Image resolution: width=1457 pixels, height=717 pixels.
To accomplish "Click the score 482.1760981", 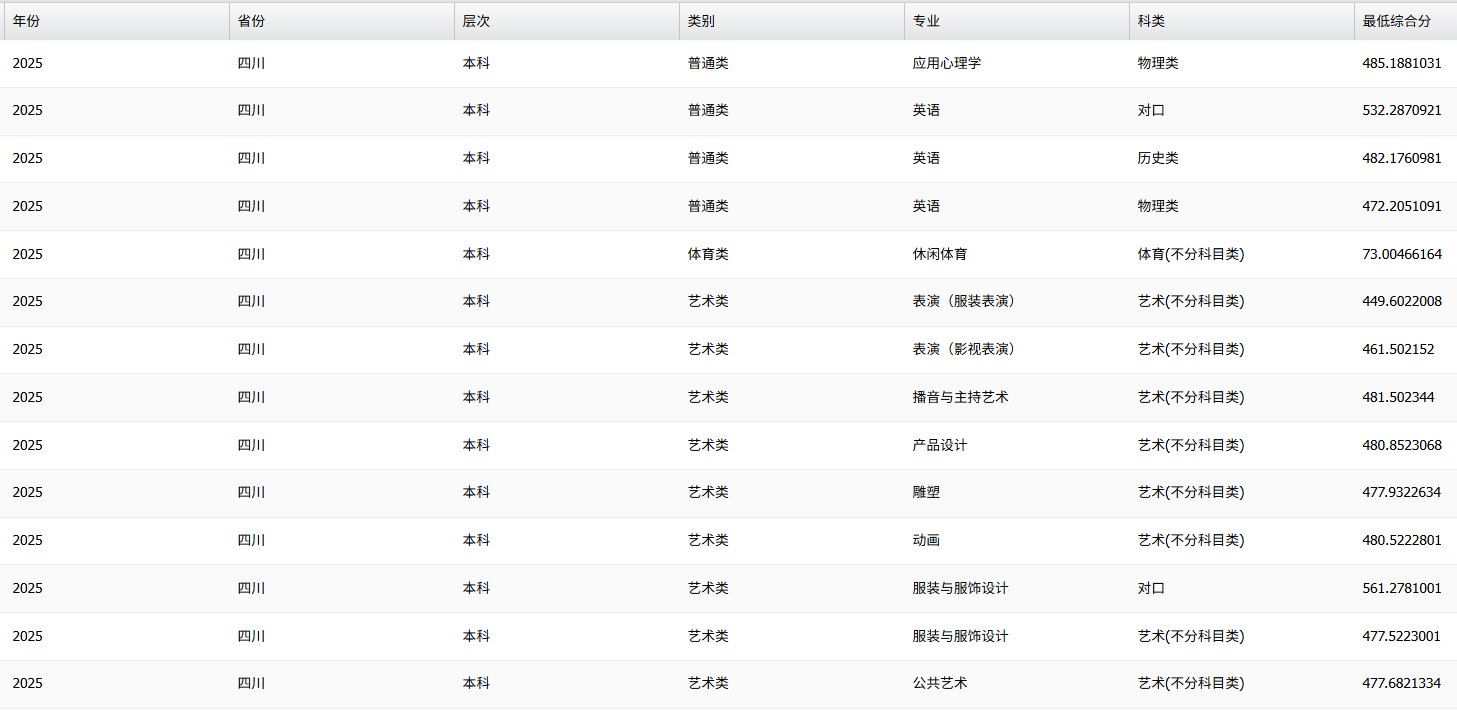I will tap(1402, 158).
